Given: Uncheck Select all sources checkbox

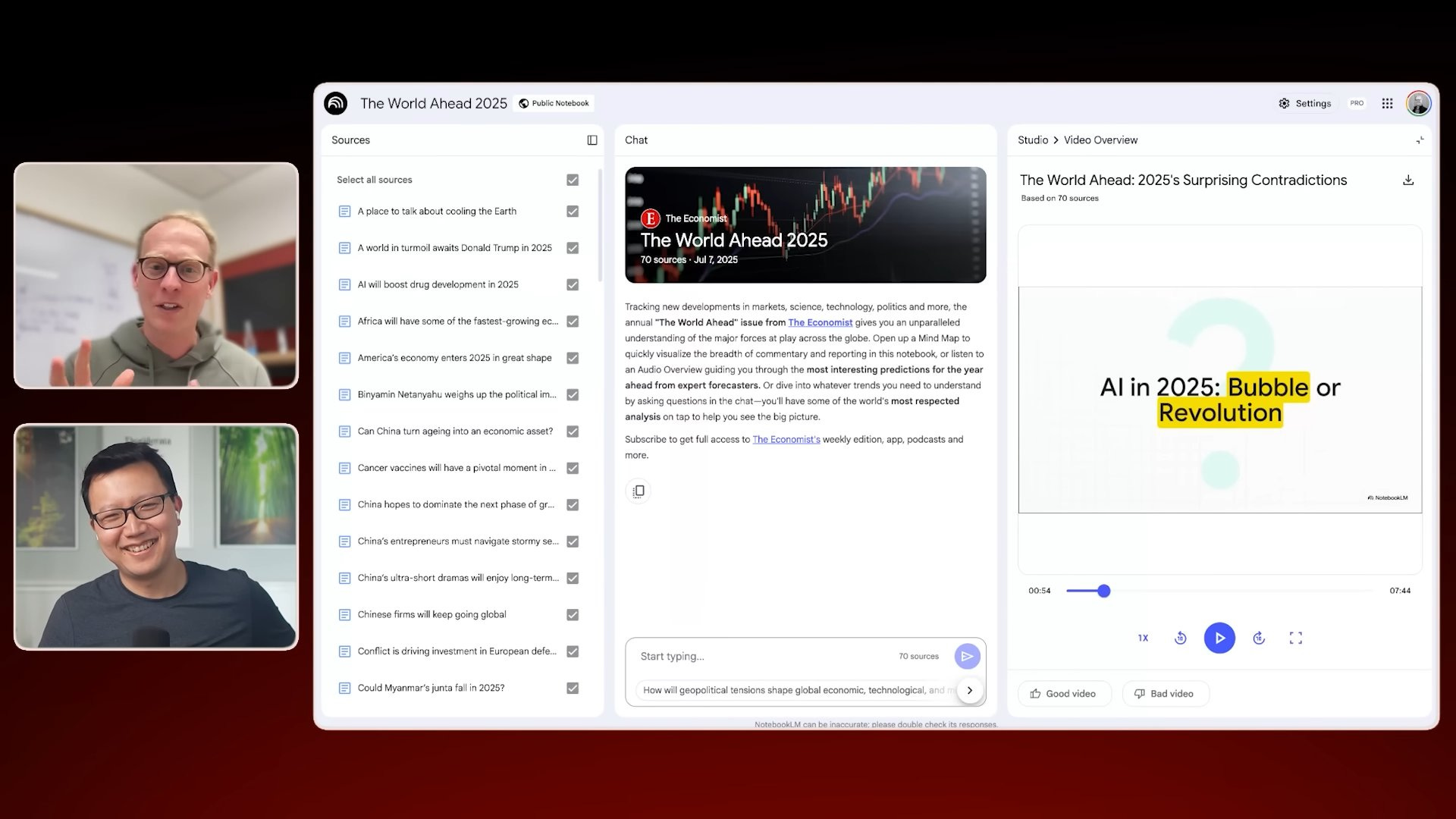Looking at the screenshot, I should tap(573, 180).
